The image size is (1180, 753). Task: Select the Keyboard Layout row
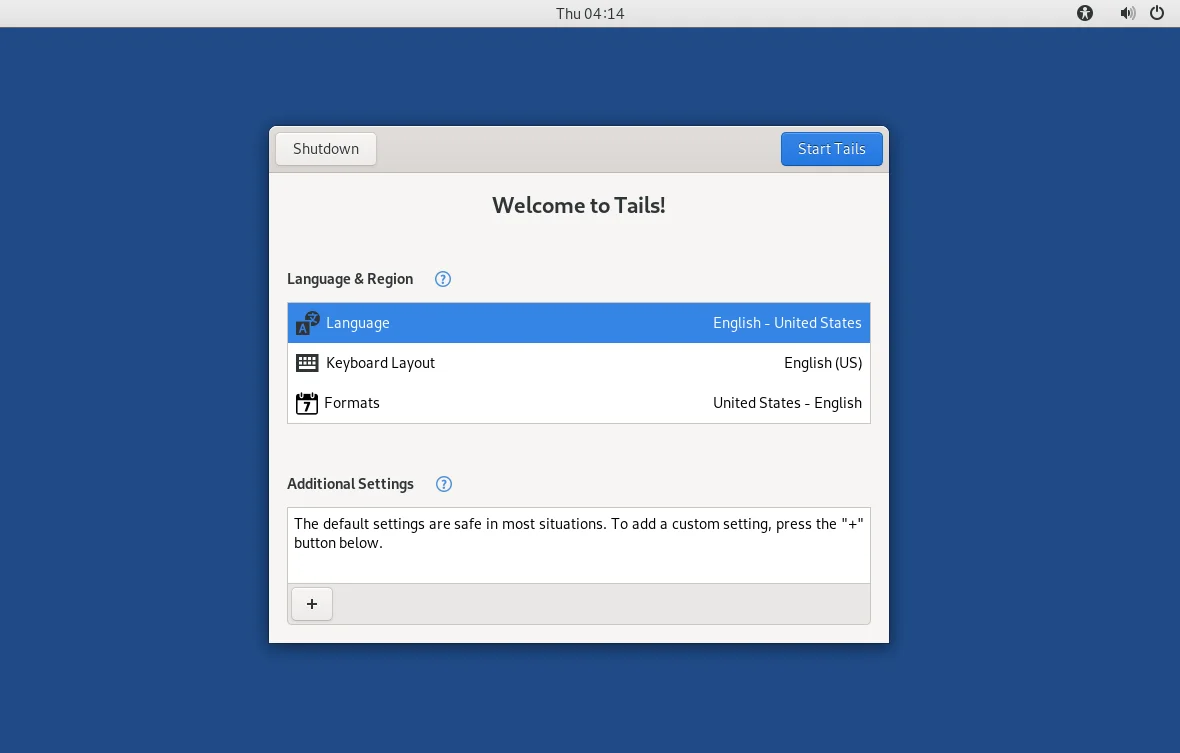[579, 363]
